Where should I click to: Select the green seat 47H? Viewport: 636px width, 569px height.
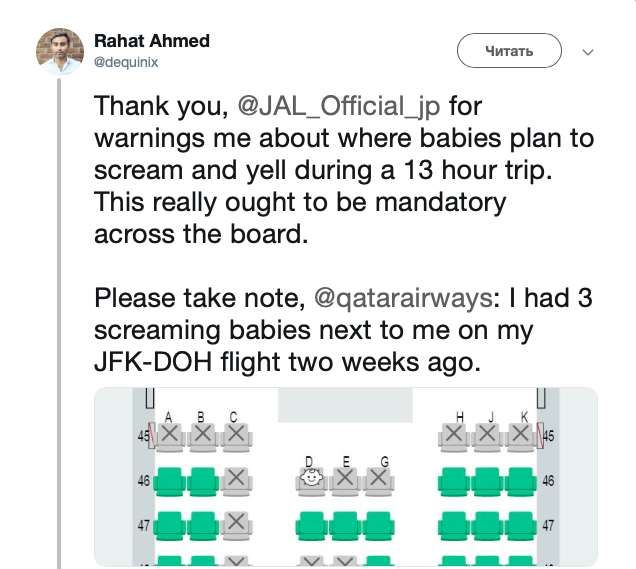(455, 524)
